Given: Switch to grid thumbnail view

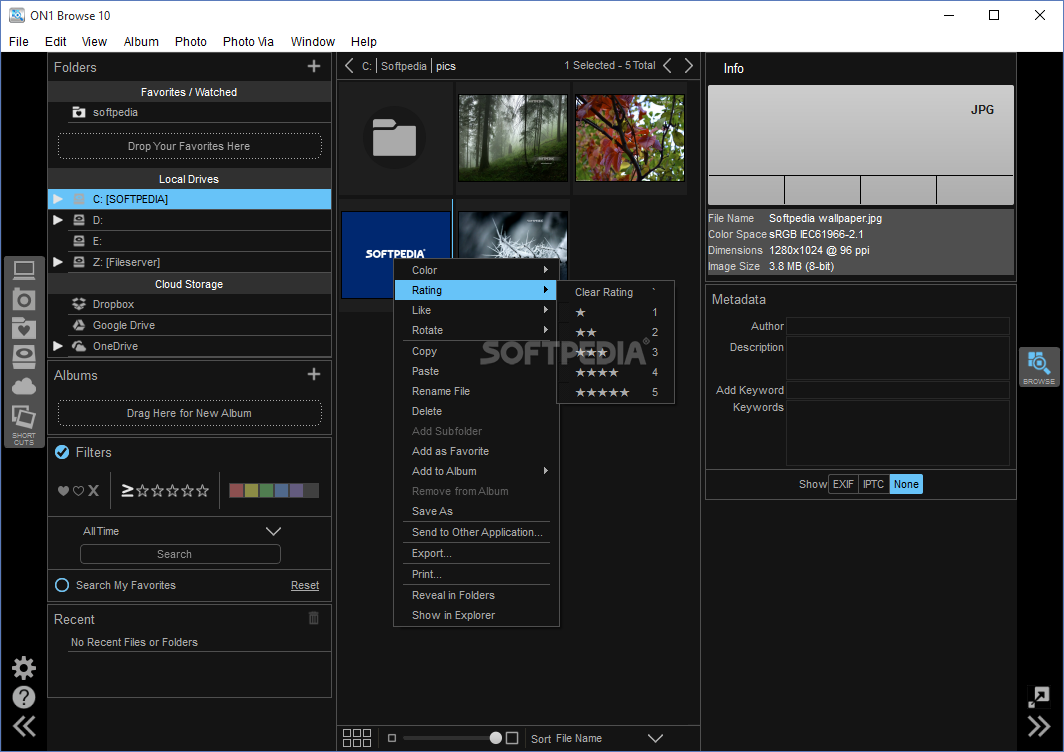Looking at the screenshot, I should tap(357, 738).
